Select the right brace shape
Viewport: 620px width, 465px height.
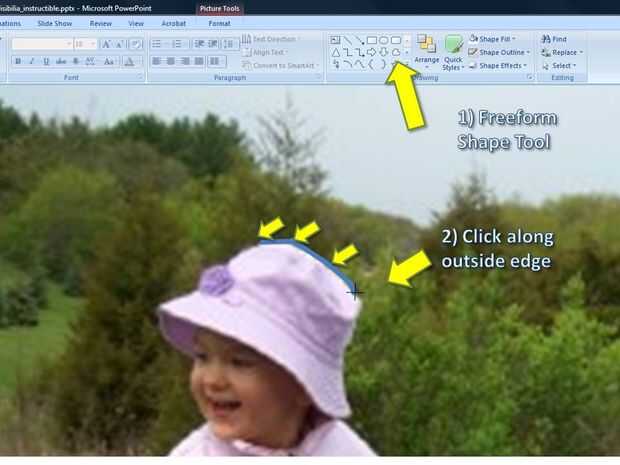tap(384, 64)
